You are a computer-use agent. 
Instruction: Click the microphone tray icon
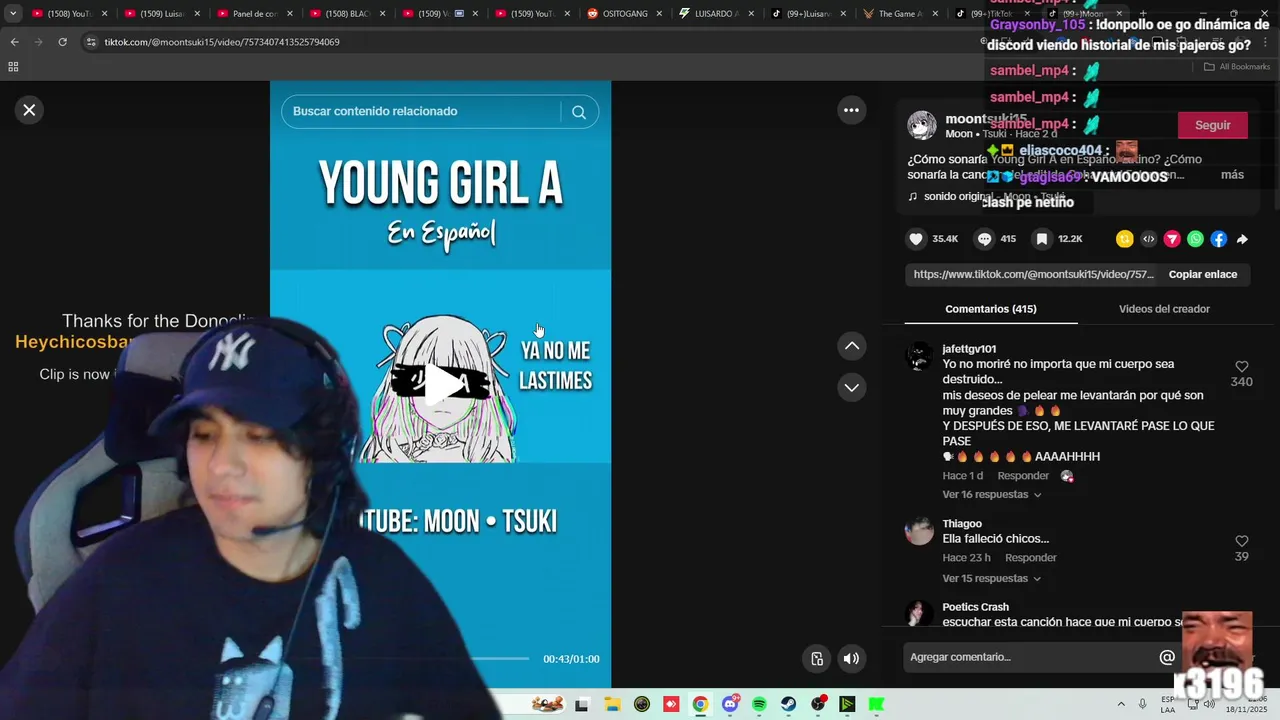pyautogui.click(x=1142, y=704)
